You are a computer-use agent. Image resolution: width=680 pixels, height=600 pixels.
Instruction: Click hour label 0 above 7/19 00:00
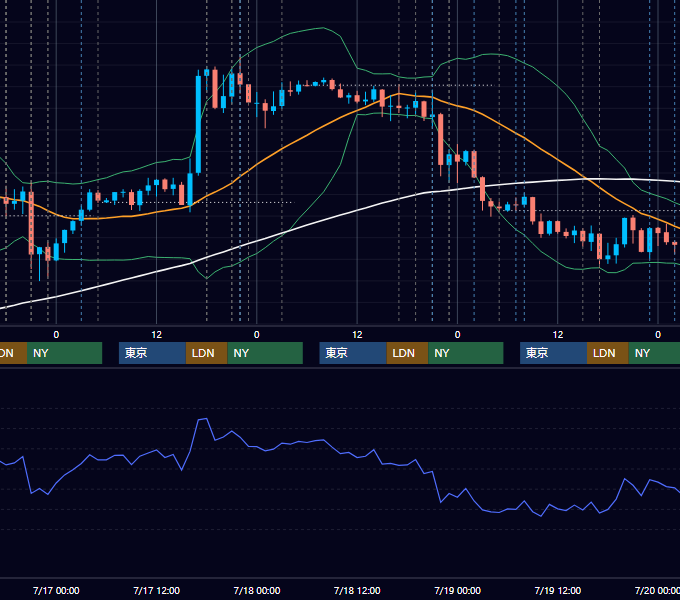pos(458,335)
